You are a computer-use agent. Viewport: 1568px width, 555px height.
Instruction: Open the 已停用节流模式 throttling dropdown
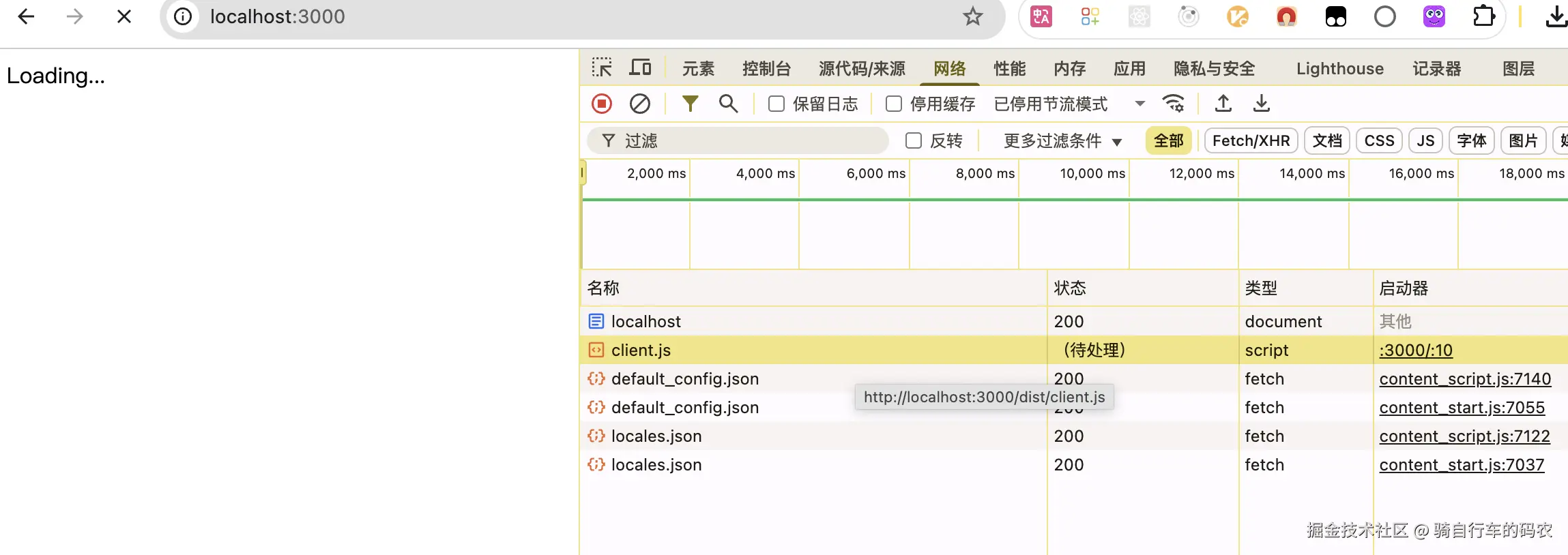1069,104
